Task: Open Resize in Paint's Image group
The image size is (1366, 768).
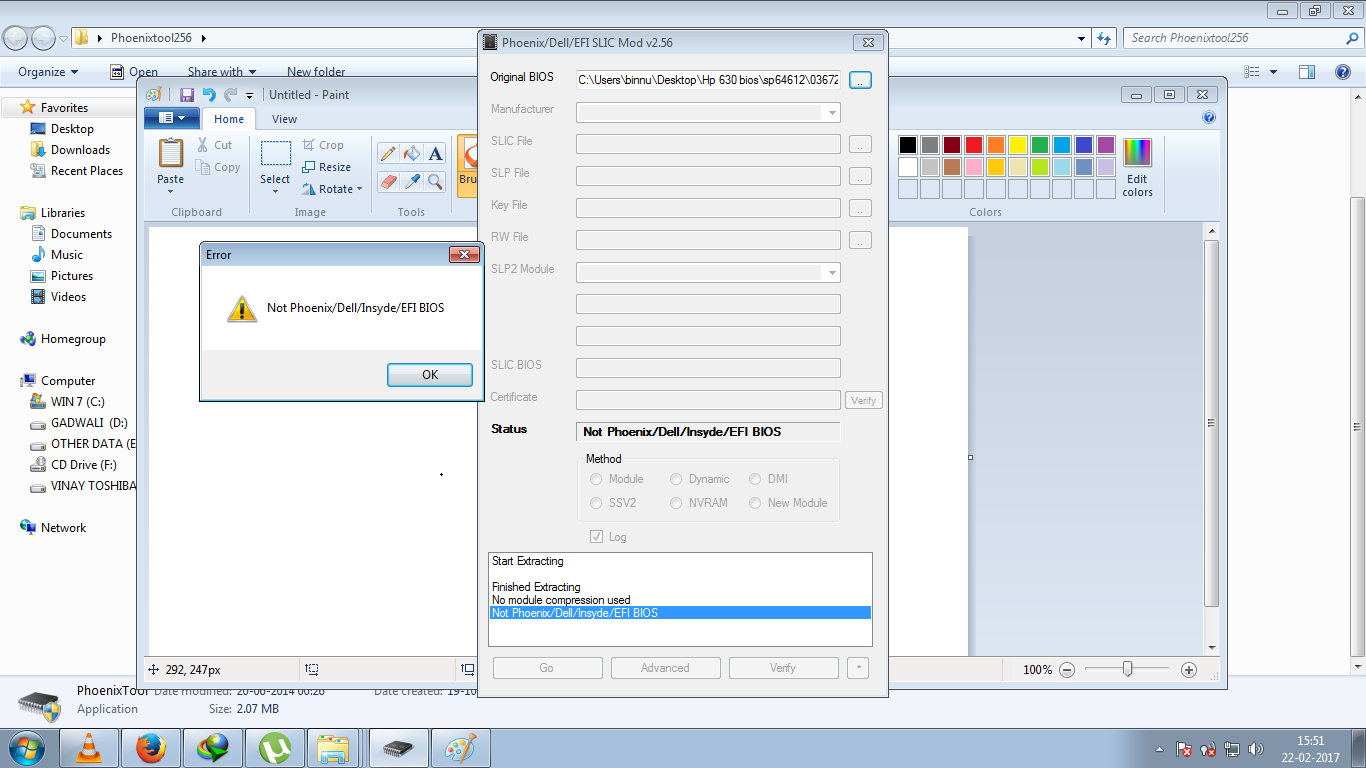Action: click(326, 167)
